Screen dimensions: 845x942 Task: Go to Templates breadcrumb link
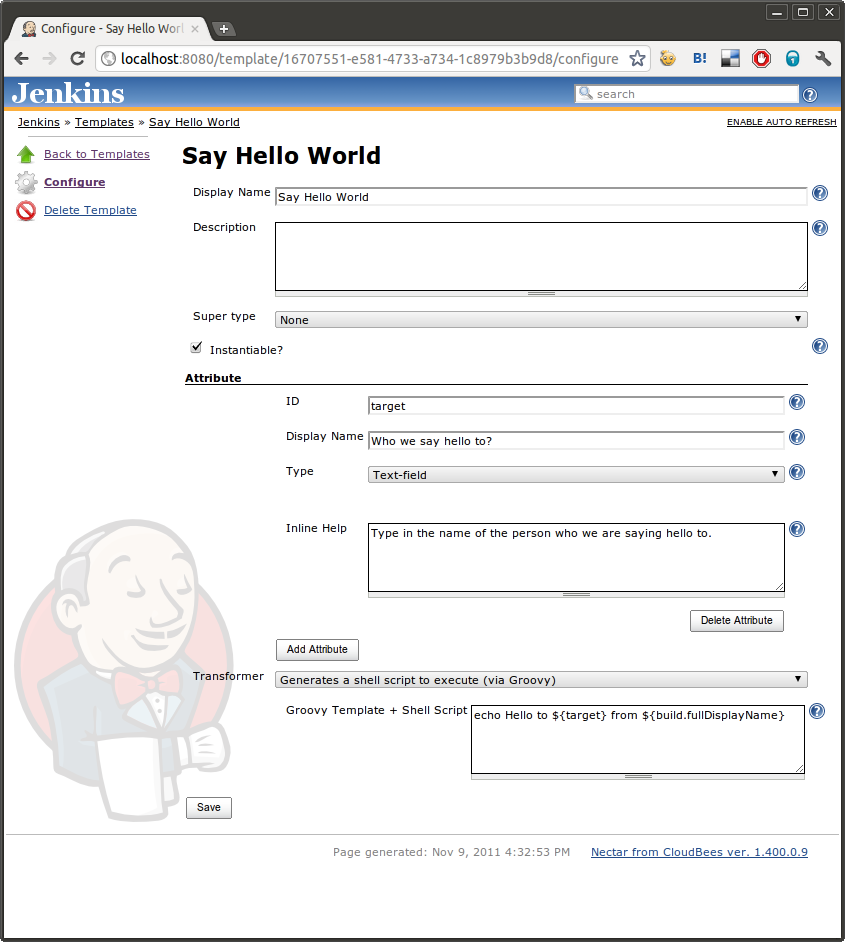[104, 122]
